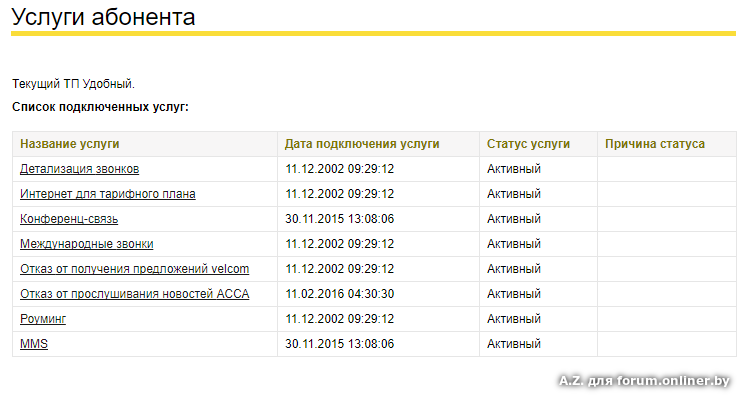Click the Причина статуса column header
The image size is (753, 404).
click(x=655, y=144)
